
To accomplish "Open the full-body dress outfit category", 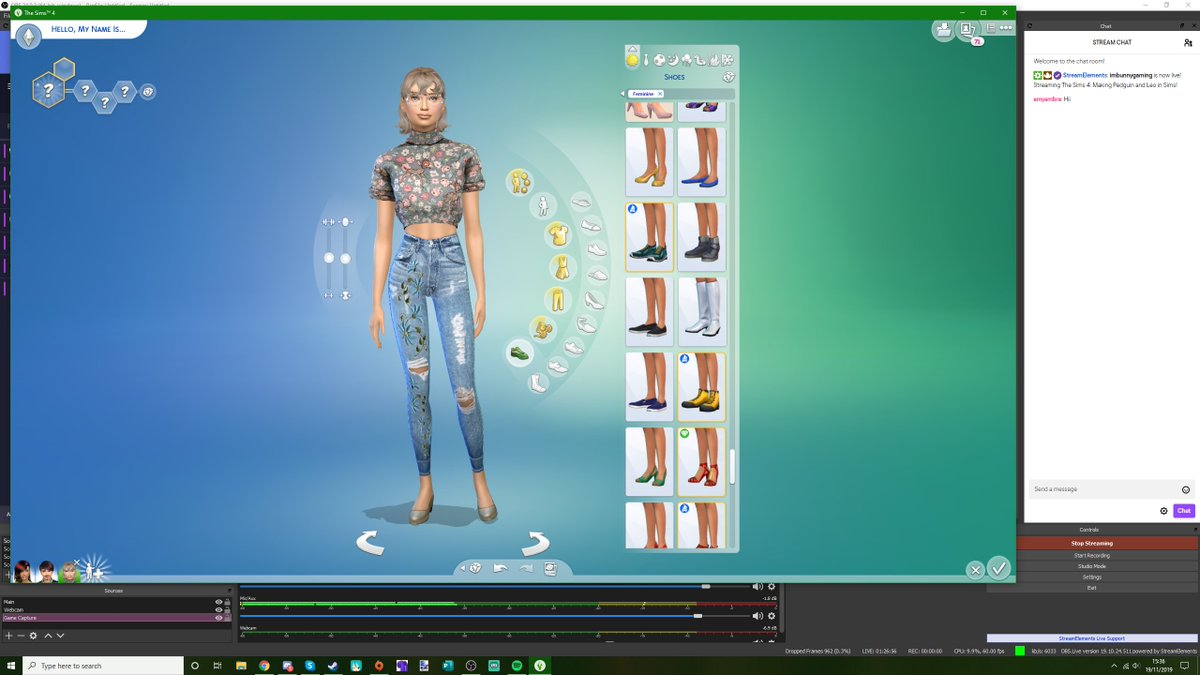I will [x=562, y=267].
